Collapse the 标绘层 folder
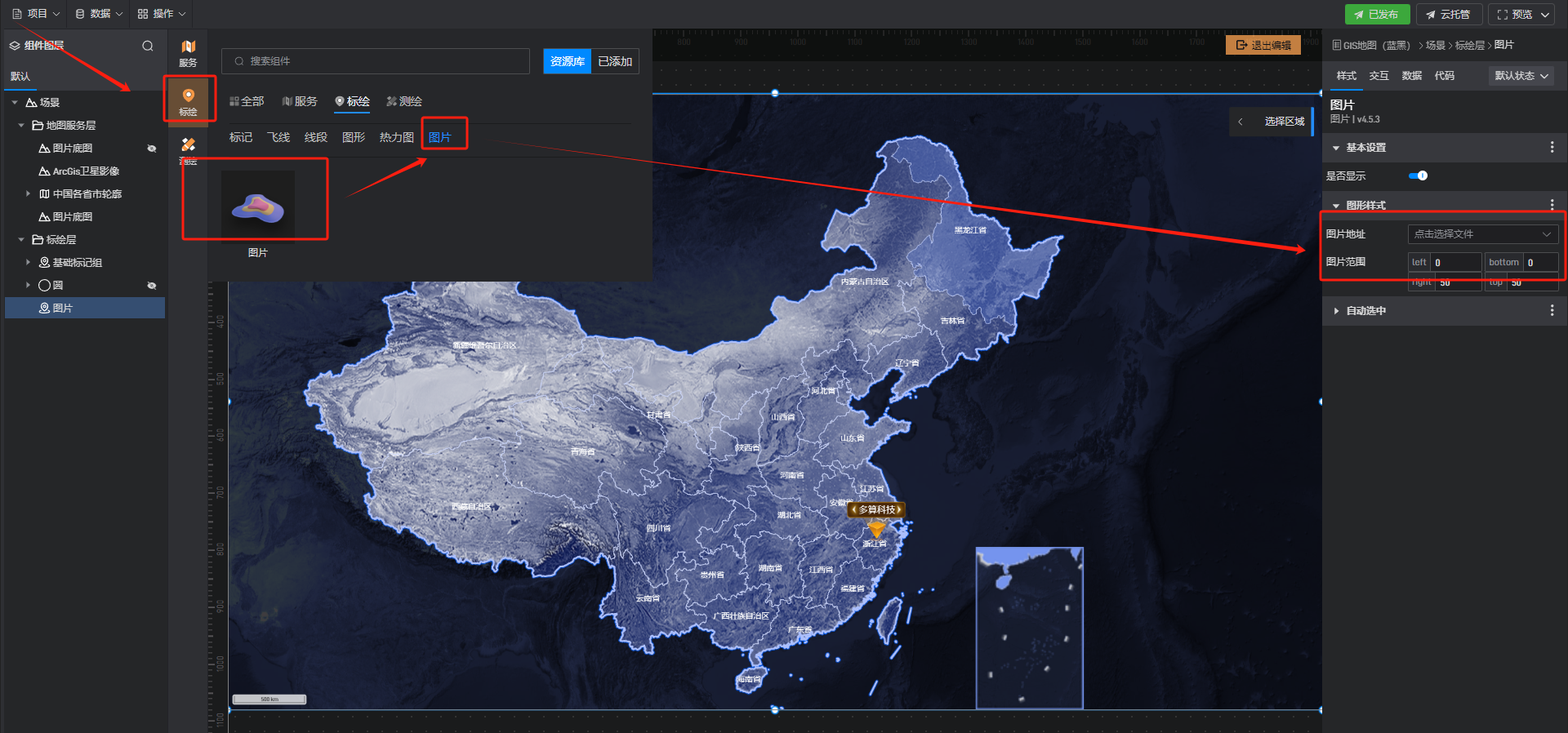 coord(21,239)
